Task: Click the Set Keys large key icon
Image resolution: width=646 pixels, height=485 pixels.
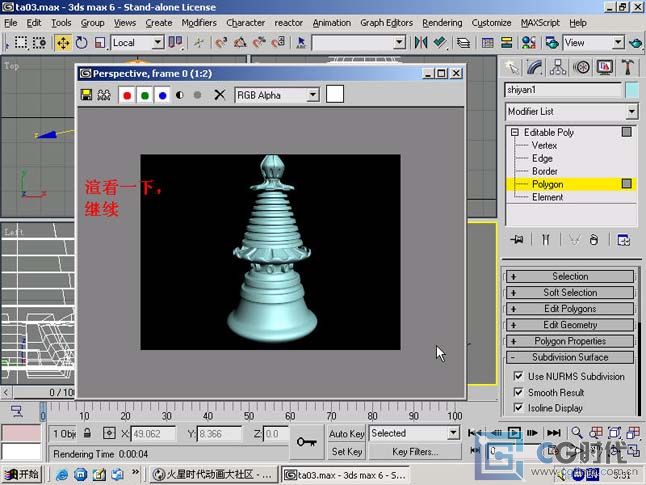Action: coord(307,442)
